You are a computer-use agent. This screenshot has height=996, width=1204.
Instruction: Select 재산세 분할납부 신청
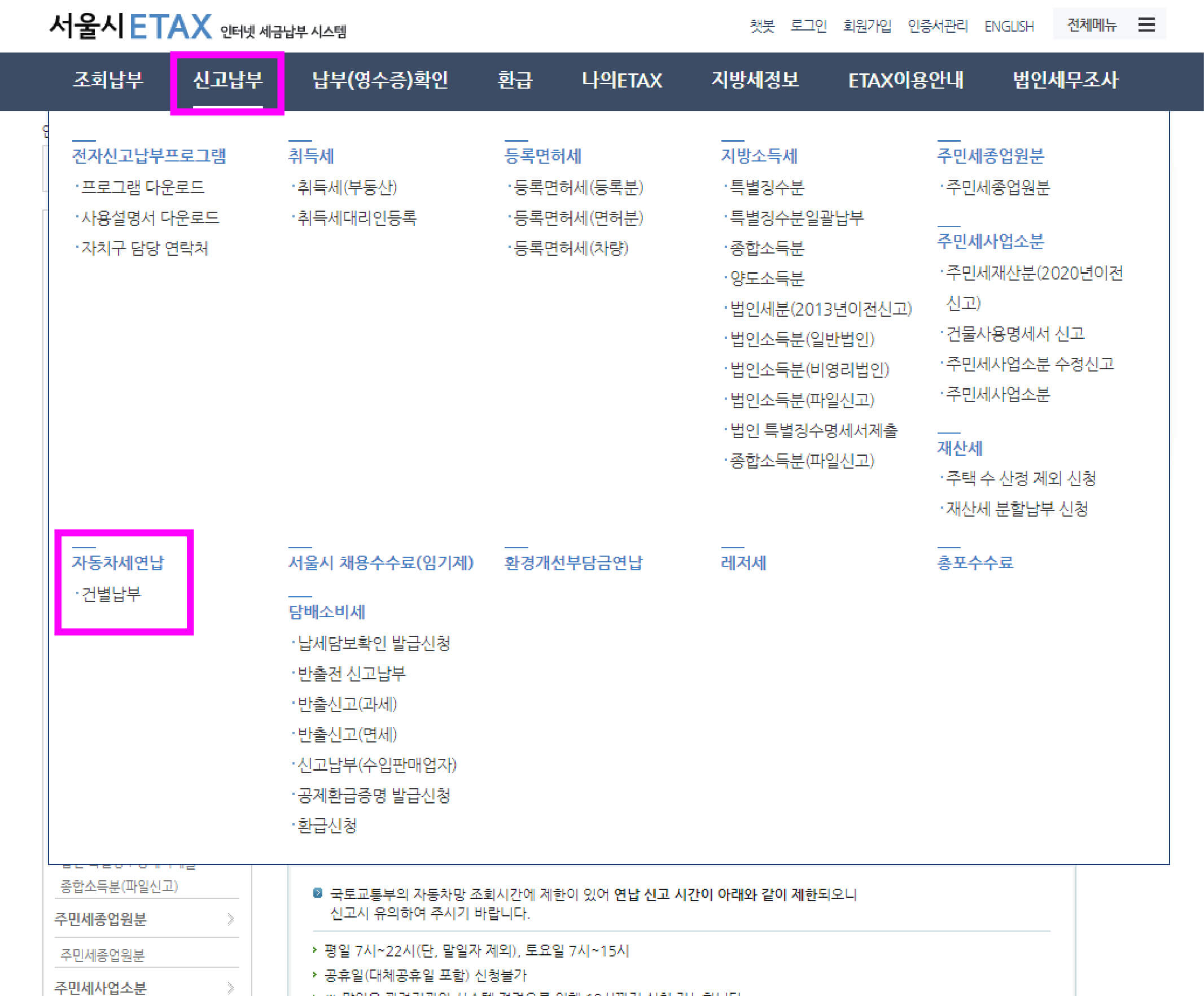pyautogui.click(x=1017, y=509)
